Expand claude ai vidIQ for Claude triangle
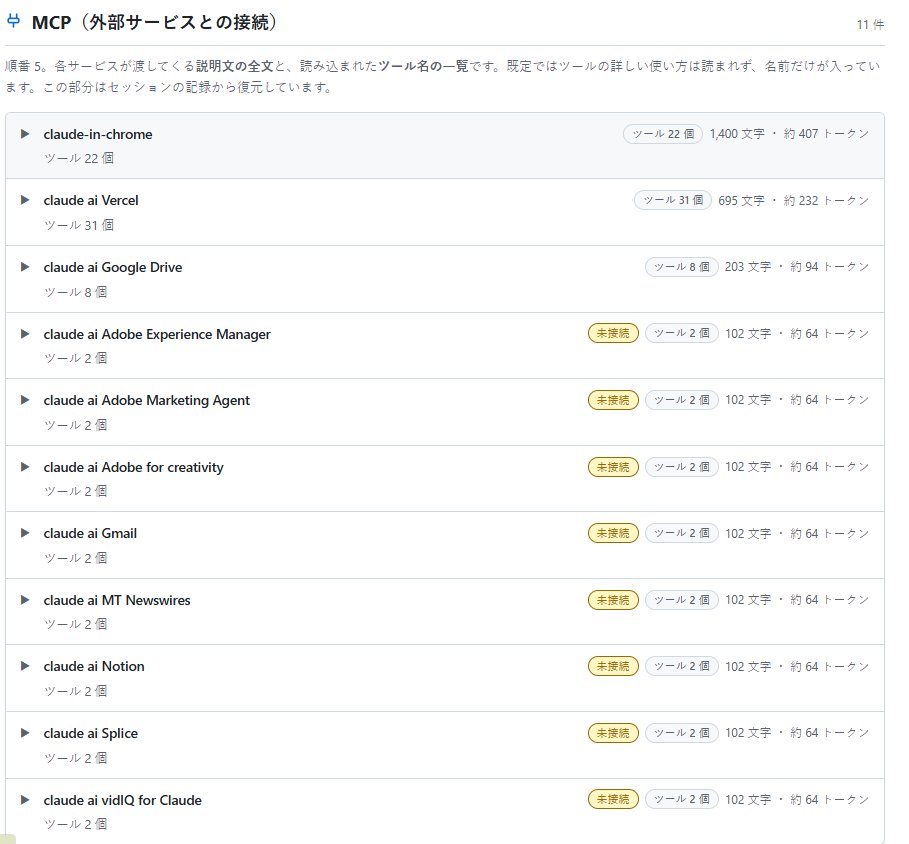The image size is (909, 844). (x=25, y=800)
